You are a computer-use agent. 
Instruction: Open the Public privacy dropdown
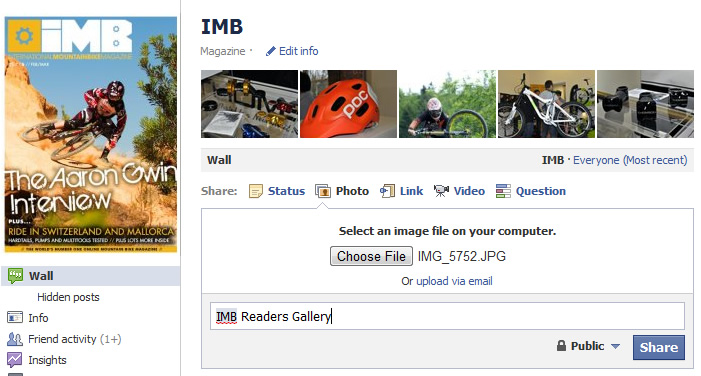click(588, 346)
